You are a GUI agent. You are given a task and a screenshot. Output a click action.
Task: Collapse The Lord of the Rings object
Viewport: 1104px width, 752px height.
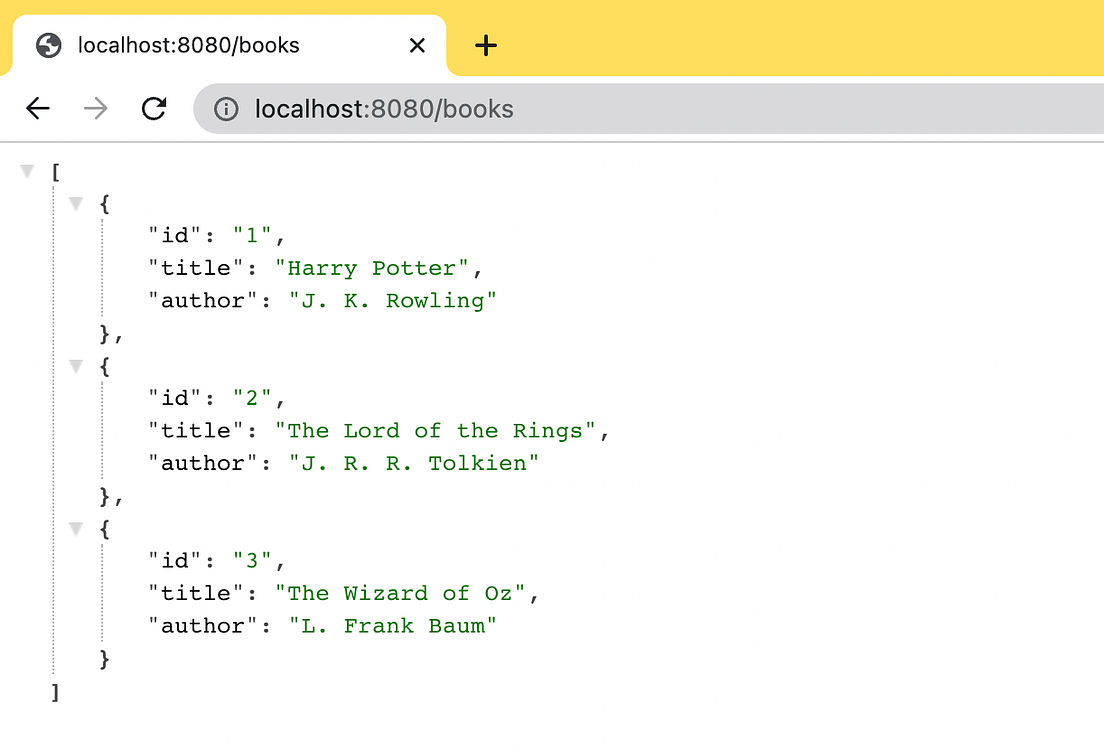coord(76,365)
